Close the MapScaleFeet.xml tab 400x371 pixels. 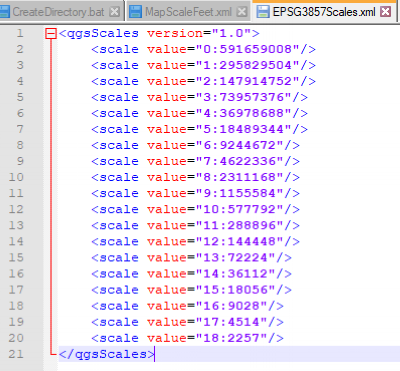click(x=242, y=12)
